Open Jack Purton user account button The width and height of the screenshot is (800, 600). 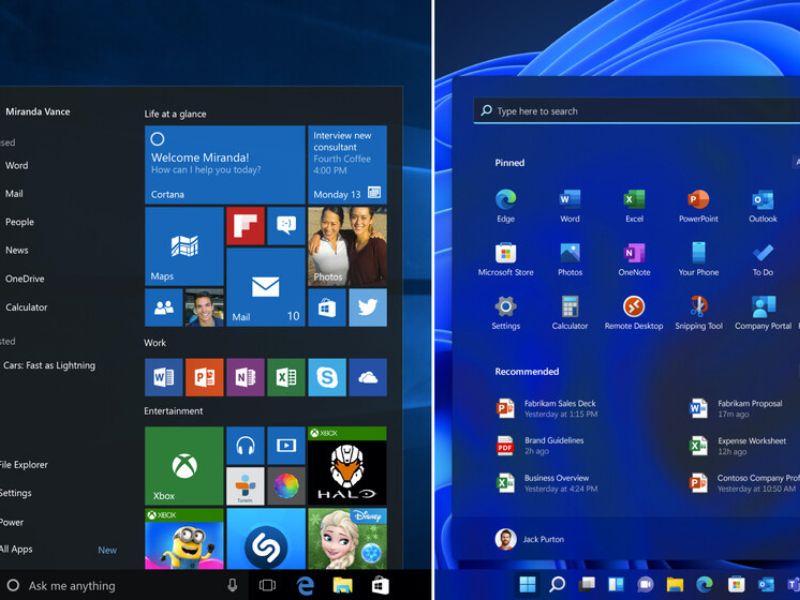coord(530,539)
